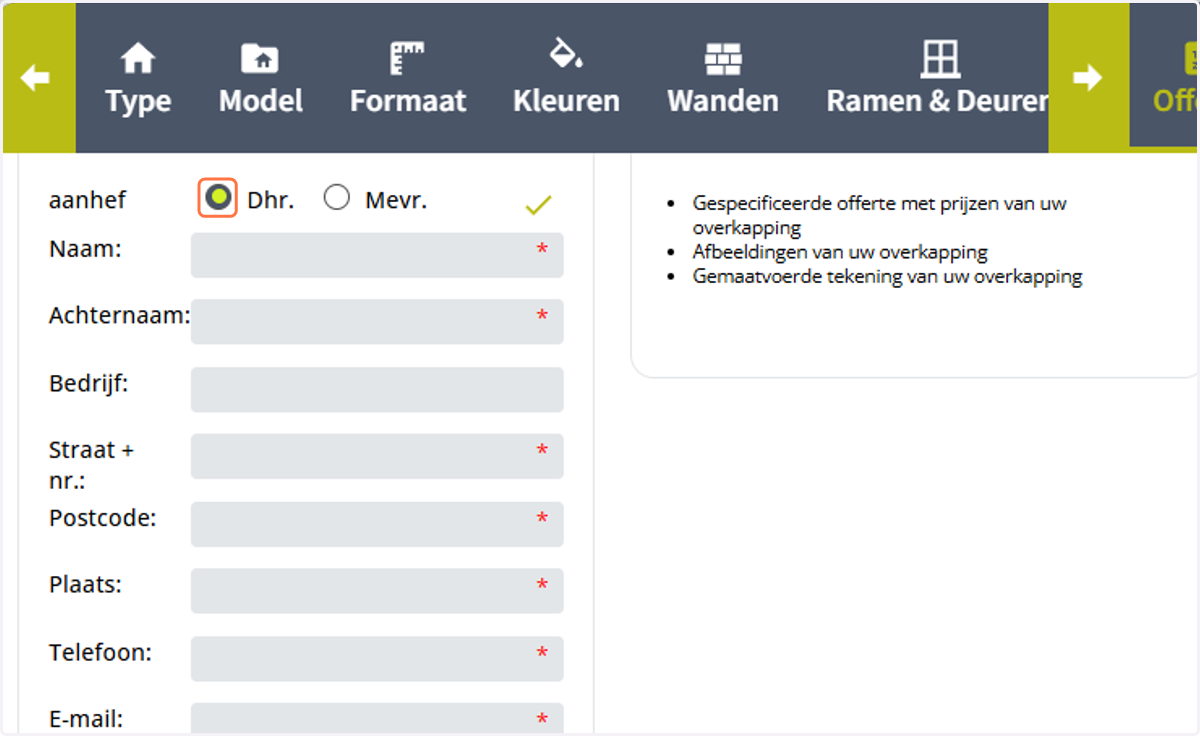Click the folder-house icon above Model
This screenshot has height=736, width=1200.
point(261,59)
